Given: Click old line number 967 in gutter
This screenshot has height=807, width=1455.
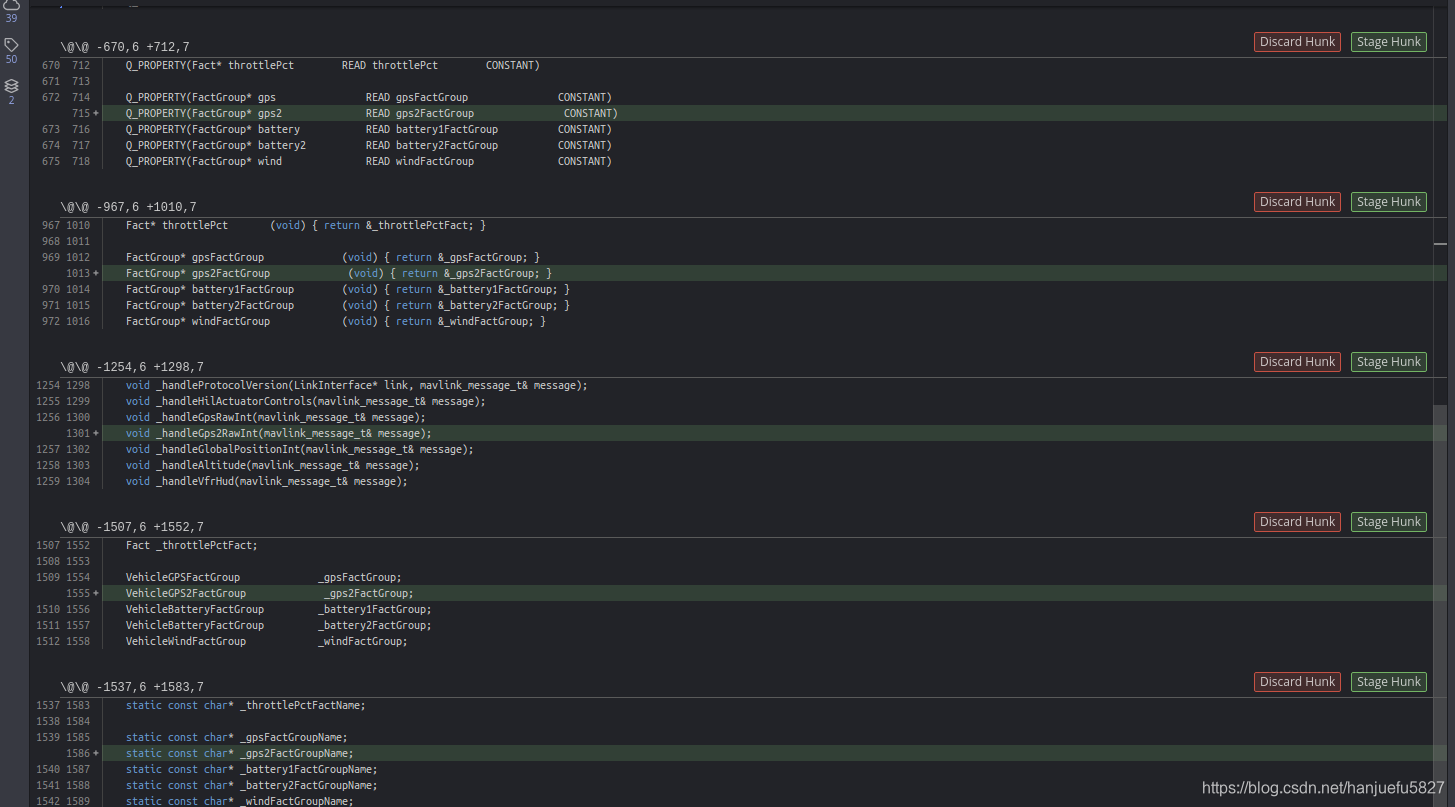Looking at the screenshot, I should tap(51, 225).
